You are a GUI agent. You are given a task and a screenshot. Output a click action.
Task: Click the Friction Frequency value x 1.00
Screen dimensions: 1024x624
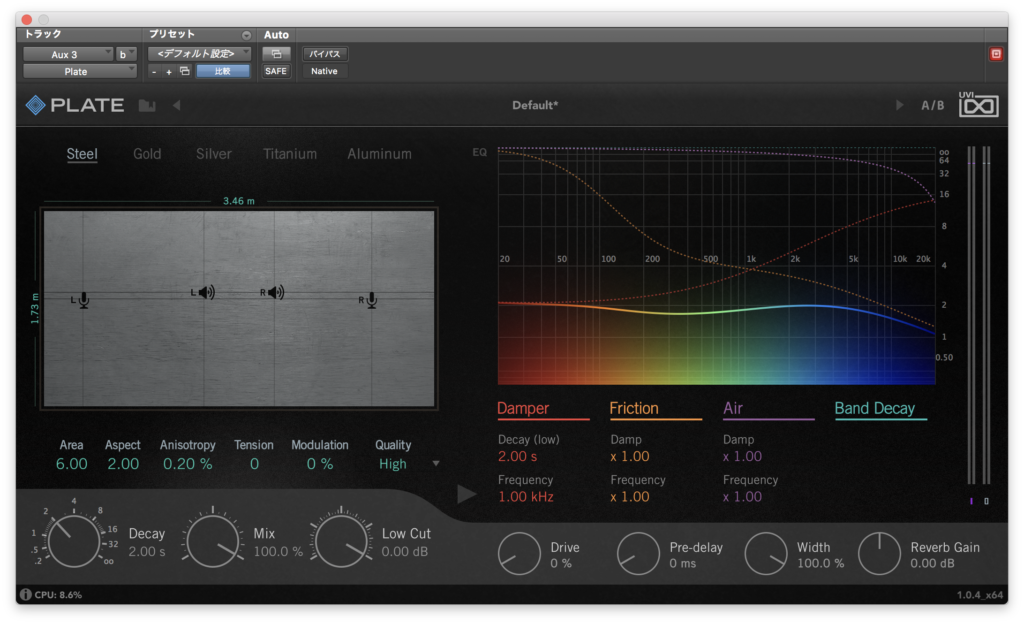630,497
